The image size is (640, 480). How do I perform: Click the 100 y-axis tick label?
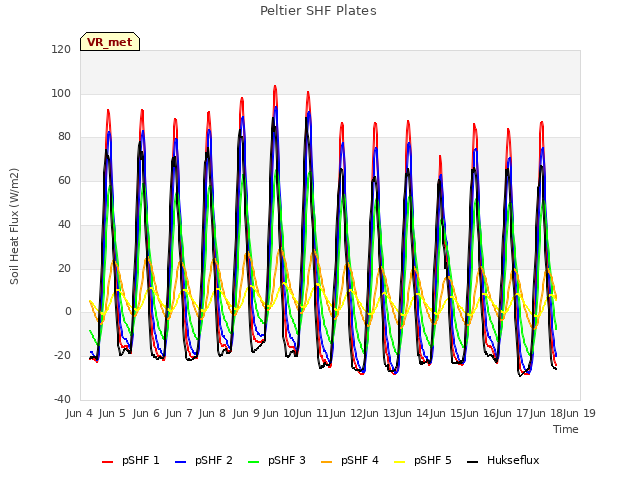pos(61,93)
